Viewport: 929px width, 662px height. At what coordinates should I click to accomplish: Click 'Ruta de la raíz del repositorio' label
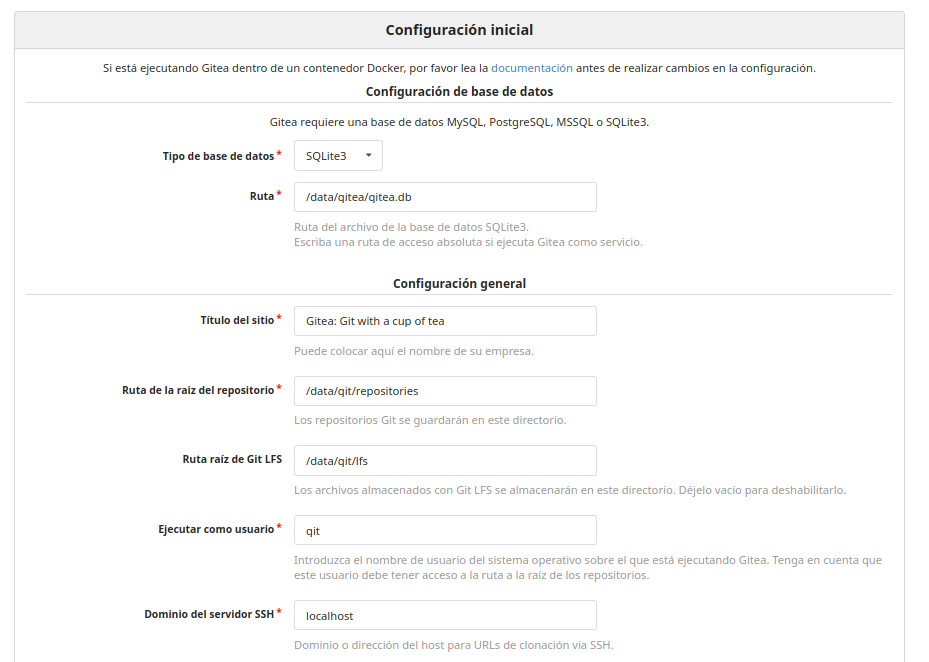coord(198,390)
